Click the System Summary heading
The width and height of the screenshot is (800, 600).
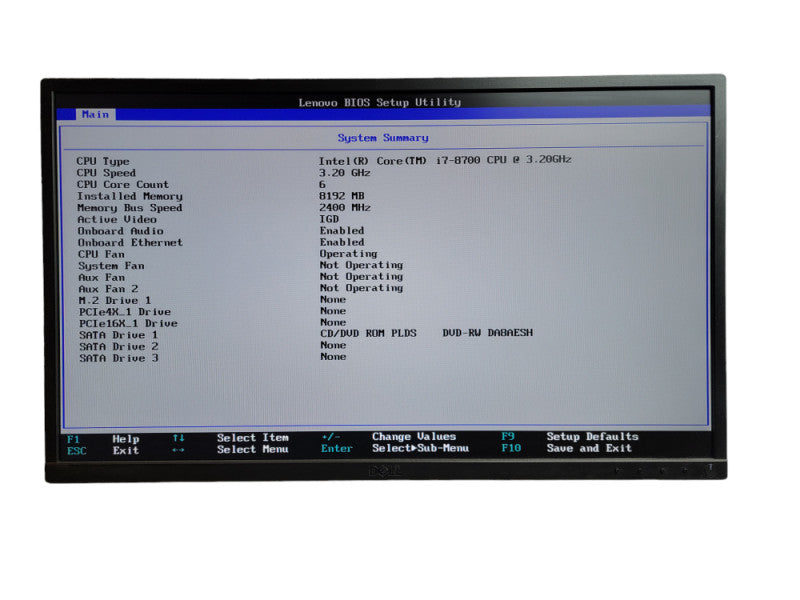click(383, 138)
